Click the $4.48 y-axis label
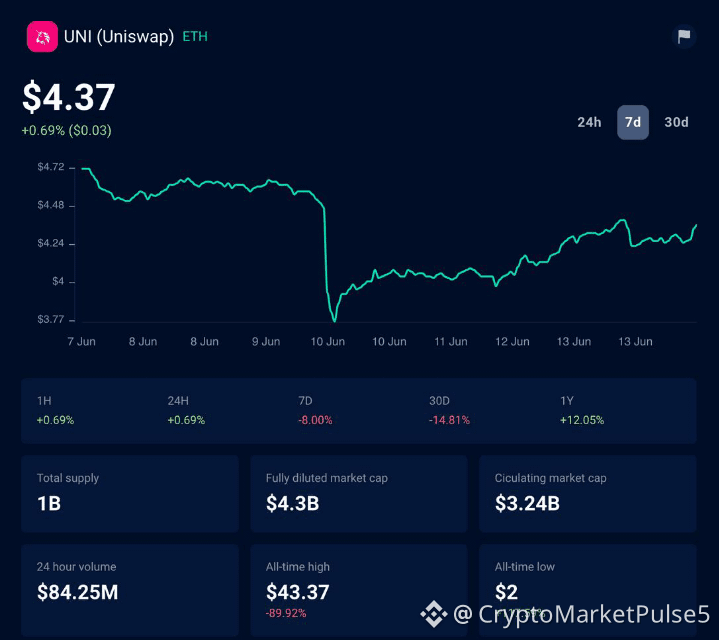 pos(51,205)
